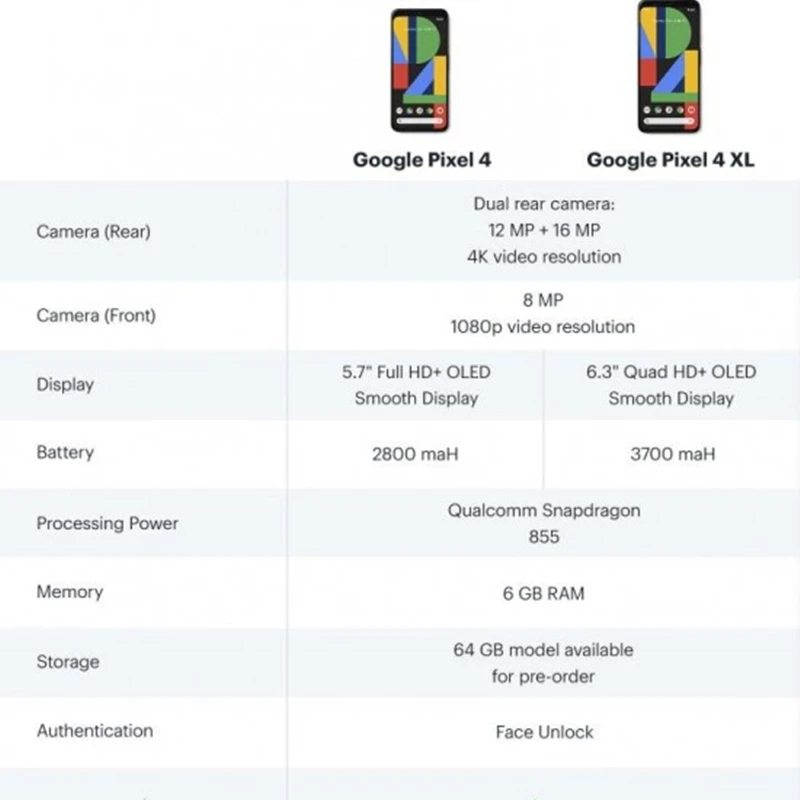Click the 6 GB RAM value
The height and width of the screenshot is (800, 800).
coord(544,593)
